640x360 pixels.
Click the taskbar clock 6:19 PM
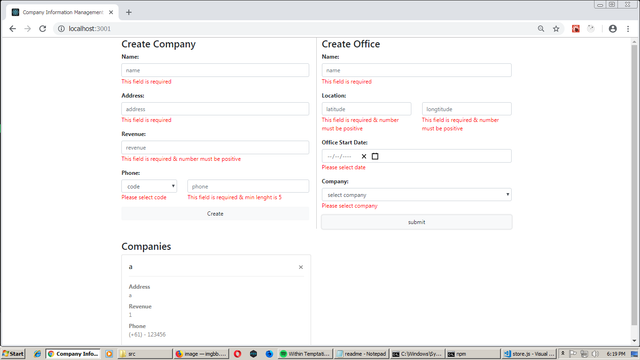tap(616, 354)
